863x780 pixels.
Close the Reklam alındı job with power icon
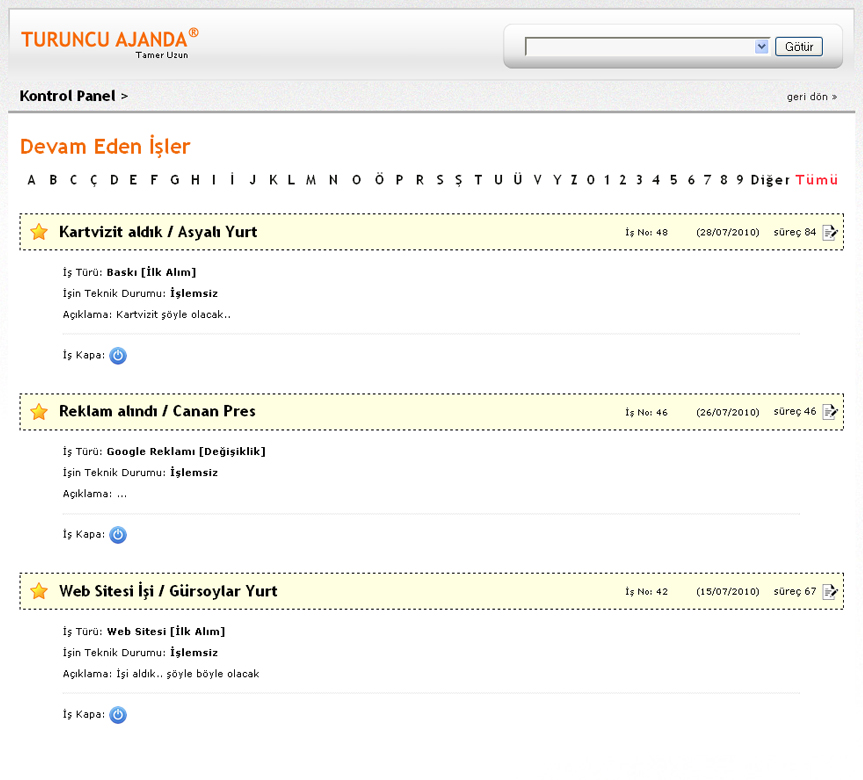[x=118, y=535]
